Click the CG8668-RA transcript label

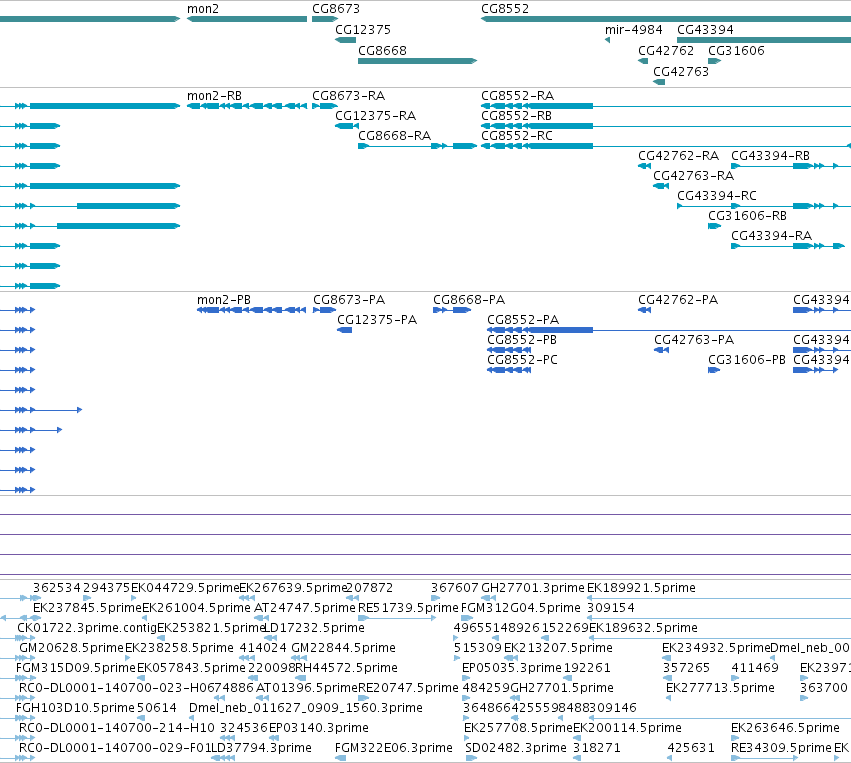tap(395, 136)
